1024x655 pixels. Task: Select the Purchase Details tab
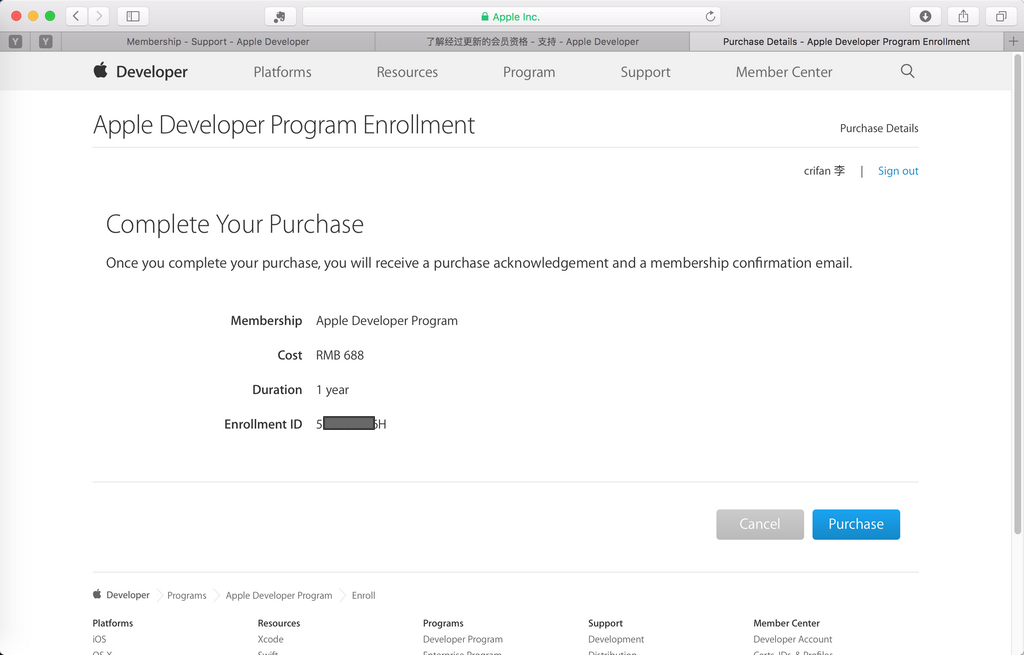846,41
